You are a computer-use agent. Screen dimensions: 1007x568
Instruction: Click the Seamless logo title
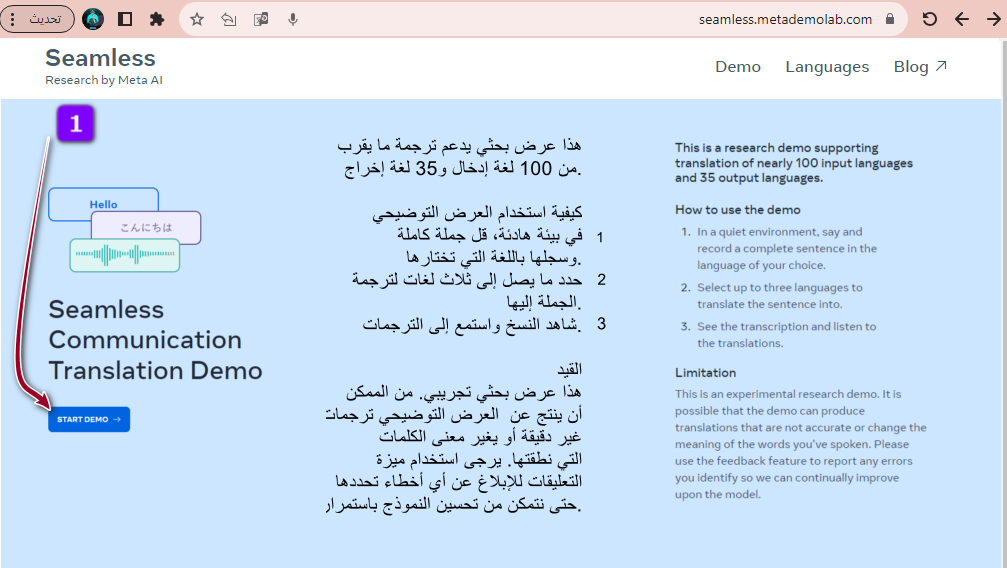pos(100,58)
